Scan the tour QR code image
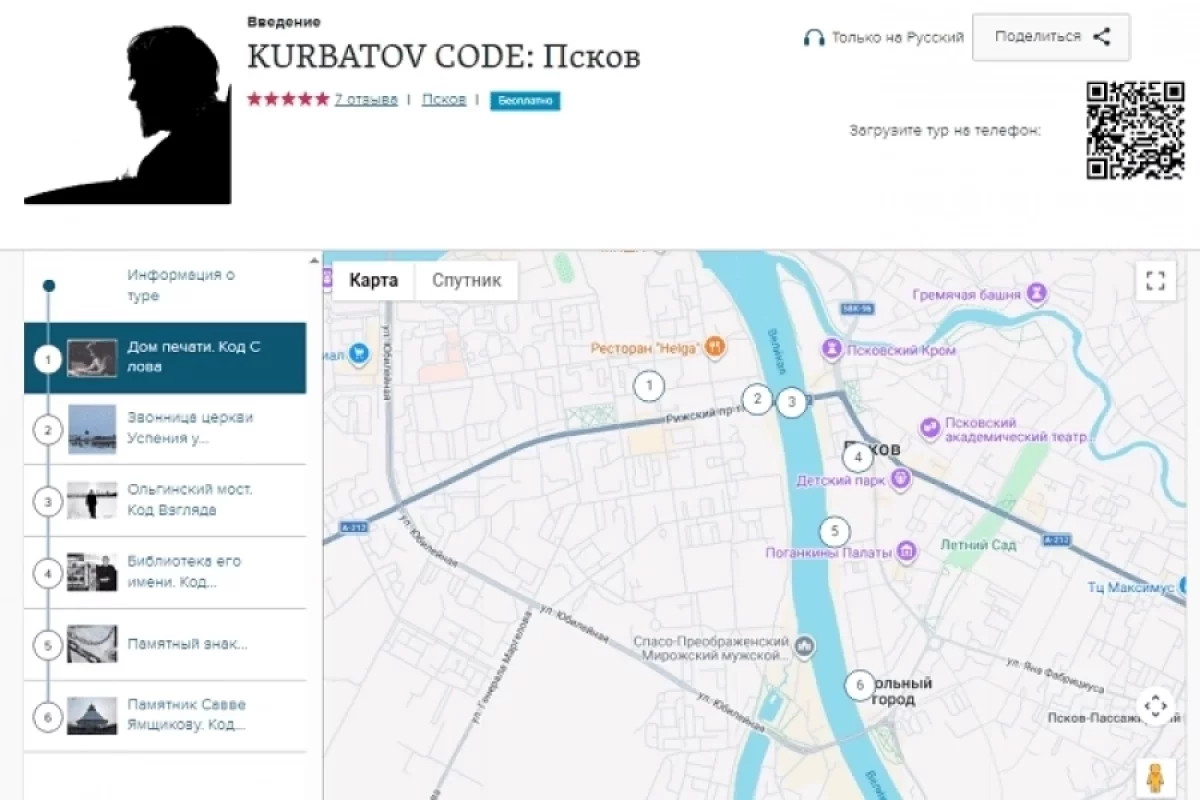The image size is (1200, 800). (1135, 130)
